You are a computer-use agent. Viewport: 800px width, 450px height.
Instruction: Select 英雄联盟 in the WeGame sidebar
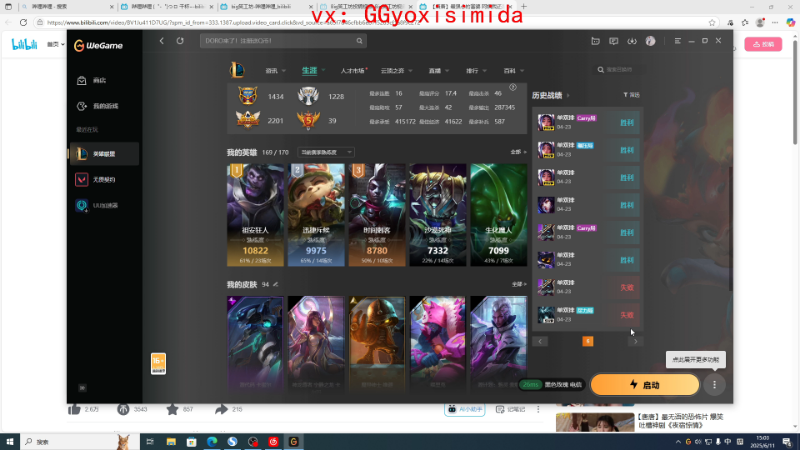104,154
